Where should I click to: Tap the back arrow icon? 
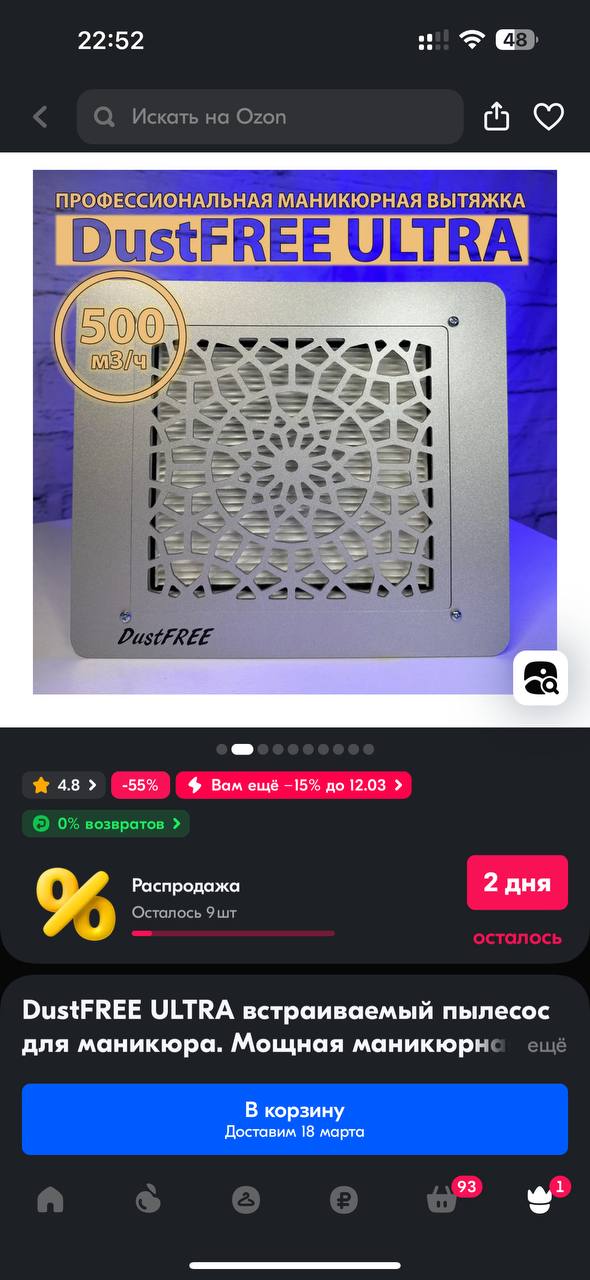[x=40, y=117]
